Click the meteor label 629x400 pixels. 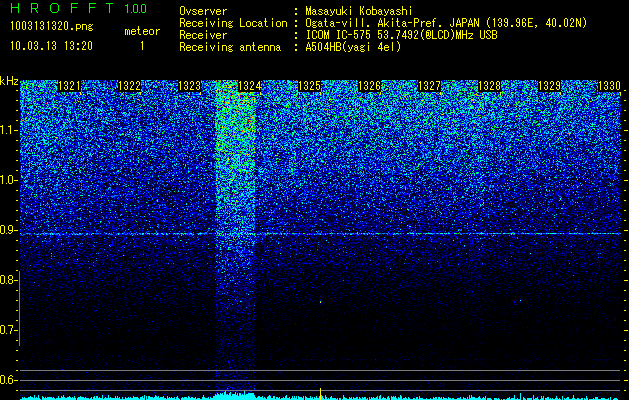[142, 31]
